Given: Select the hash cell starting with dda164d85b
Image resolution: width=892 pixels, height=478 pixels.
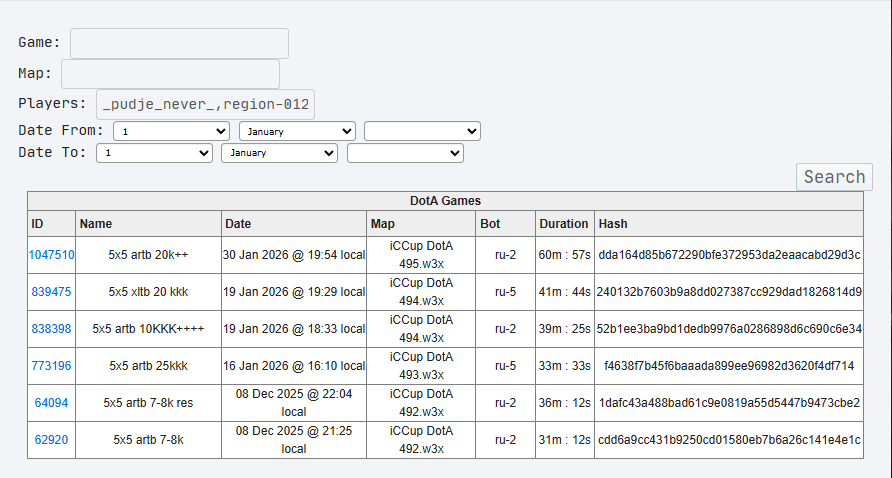Looking at the screenshot, I should pyautogui.click(x=729, y=255).
